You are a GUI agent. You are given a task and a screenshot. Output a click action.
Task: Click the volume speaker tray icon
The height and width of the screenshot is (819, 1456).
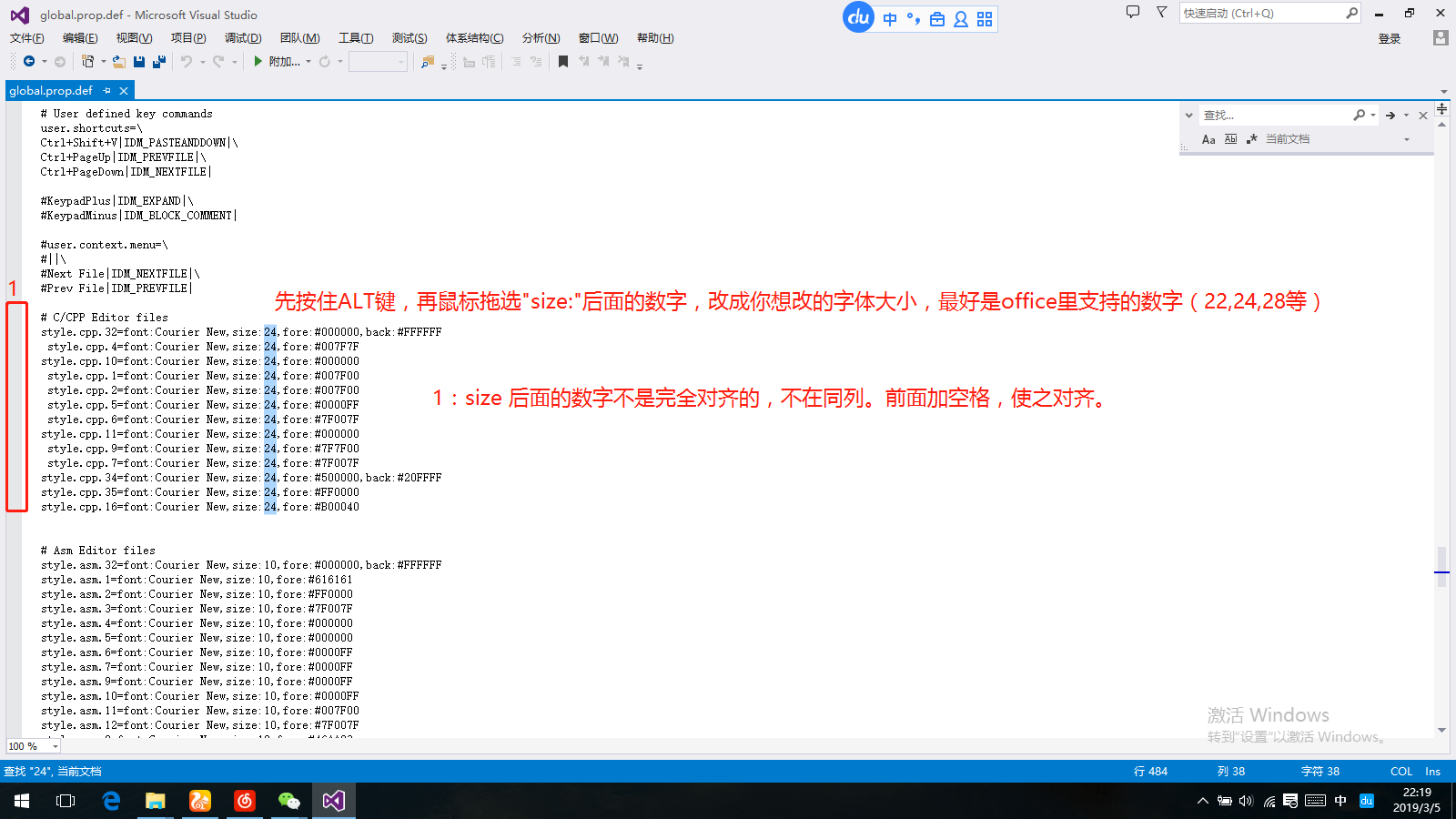point(1246,801)
